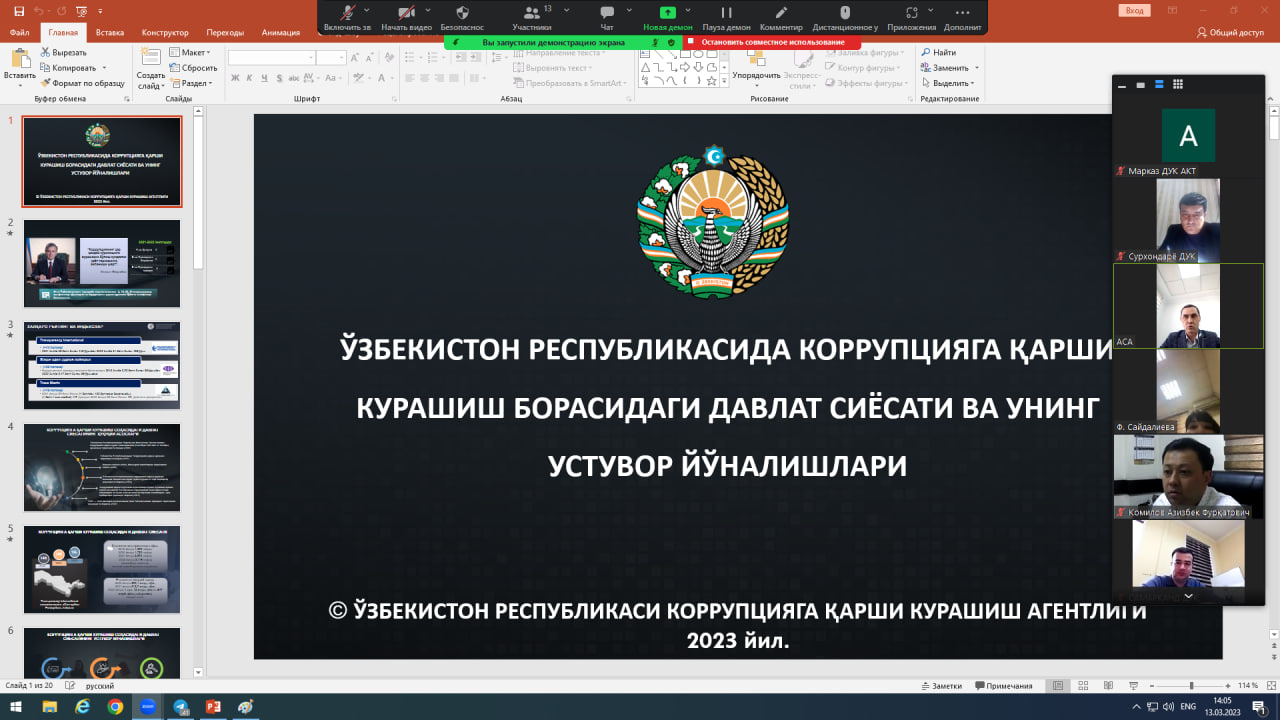The image size is (1280, 720).
Task: Unmute microphone in Zoom toolbar
Action: coord(347,13)
